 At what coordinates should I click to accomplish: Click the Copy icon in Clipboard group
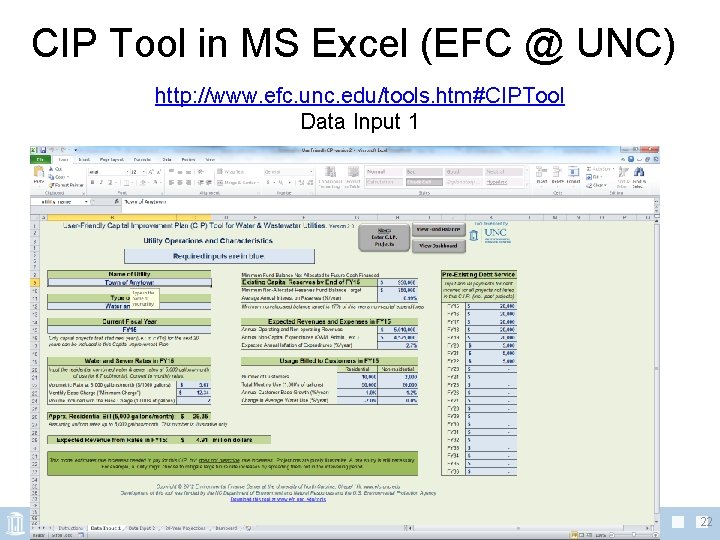tap(52, 177)
